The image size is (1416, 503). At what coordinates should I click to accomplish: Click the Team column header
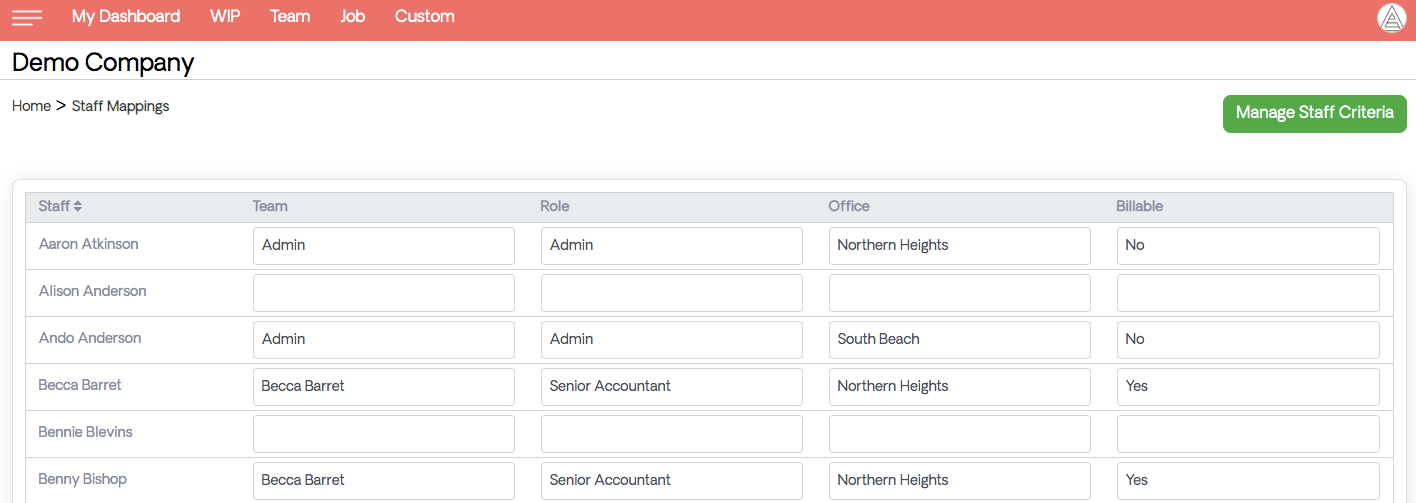coord(270,206)
